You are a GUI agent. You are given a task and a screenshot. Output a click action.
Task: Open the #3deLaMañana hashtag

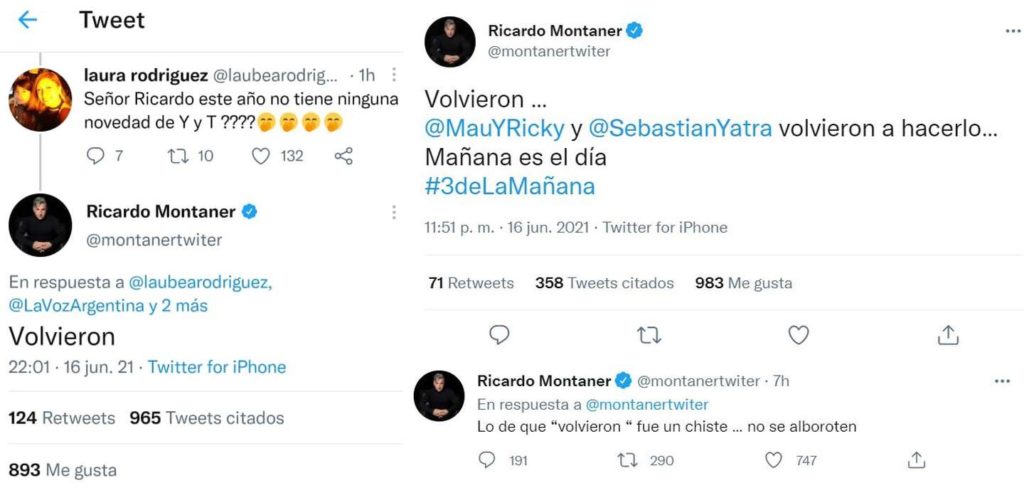pyautogui.click(x=510, y=185)
